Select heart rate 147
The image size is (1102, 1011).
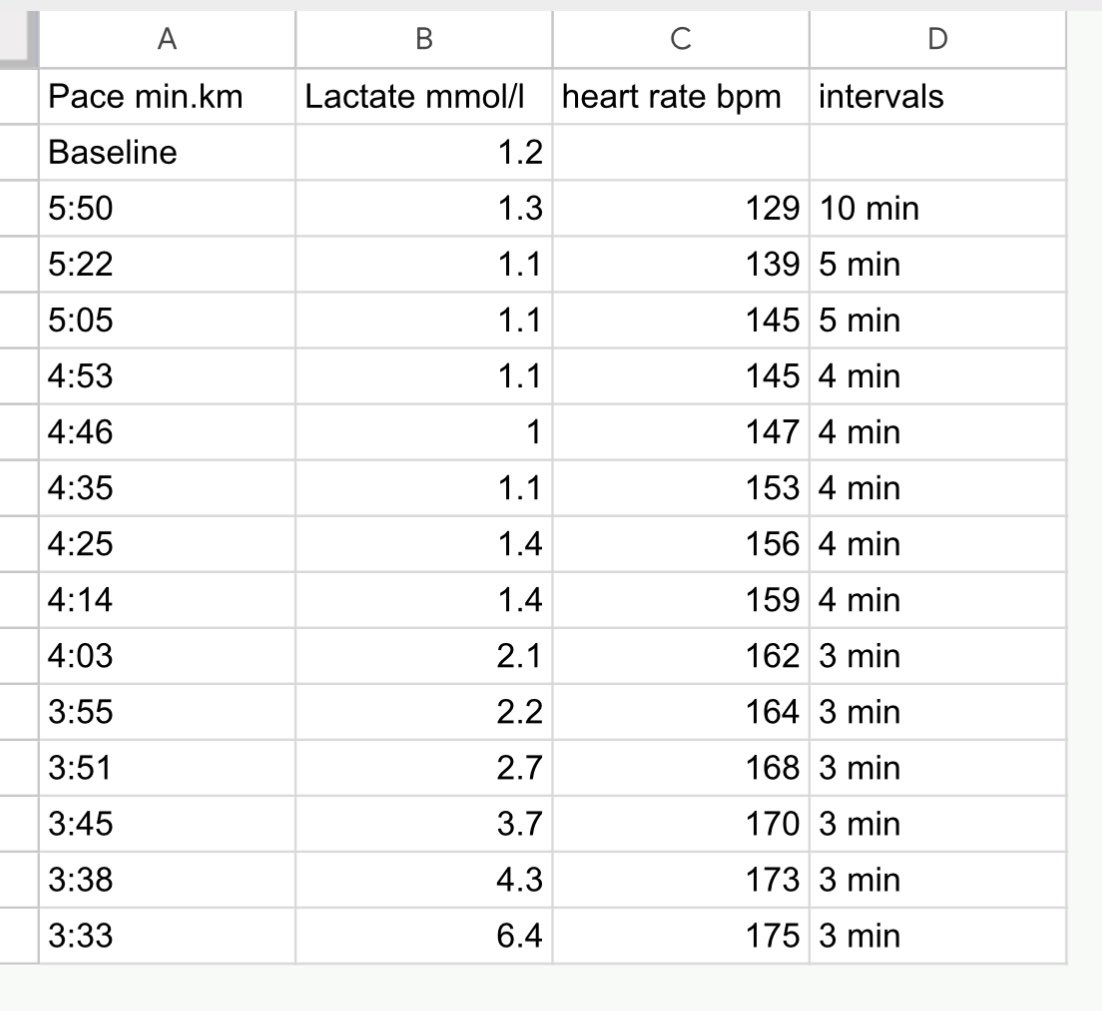pyautogui.click(x=680, y=432)
